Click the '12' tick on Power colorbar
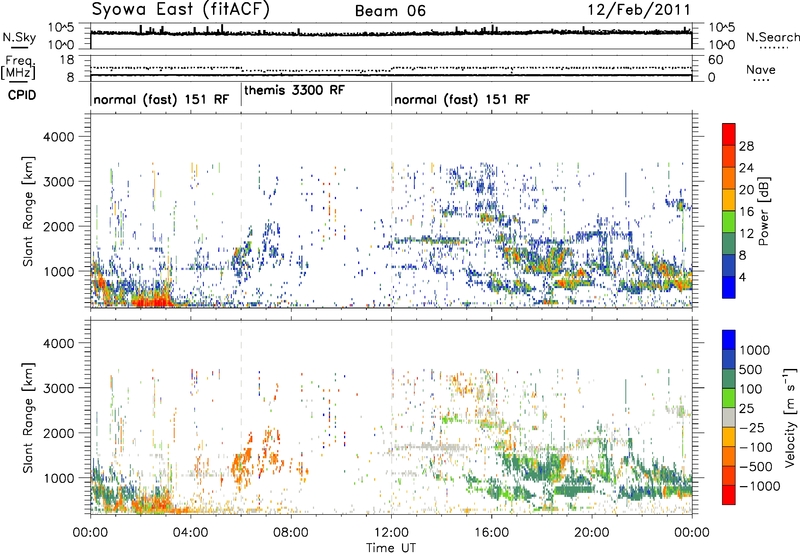Viewport: 800px width, 554px height. click(x=746, y=234)
